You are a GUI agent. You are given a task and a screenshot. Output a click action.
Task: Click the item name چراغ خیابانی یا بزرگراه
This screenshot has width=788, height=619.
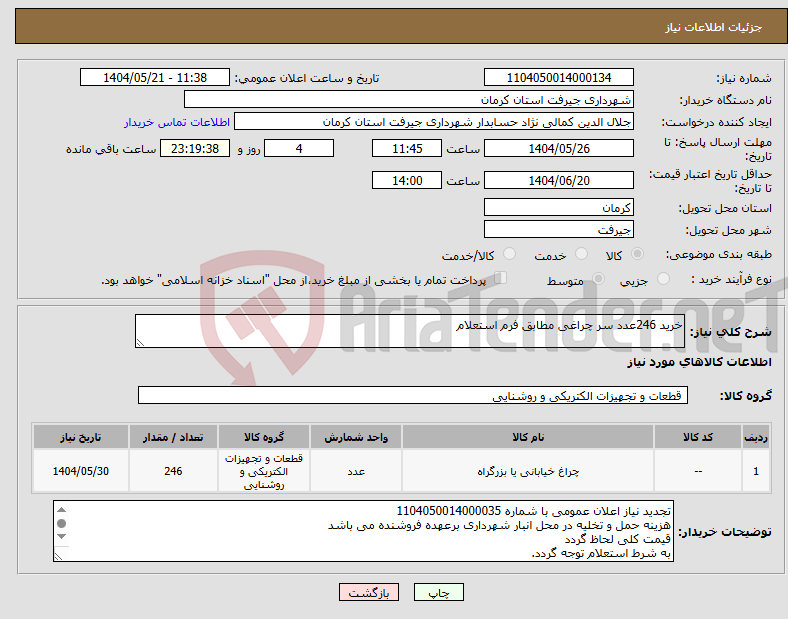tap(528, 471)
